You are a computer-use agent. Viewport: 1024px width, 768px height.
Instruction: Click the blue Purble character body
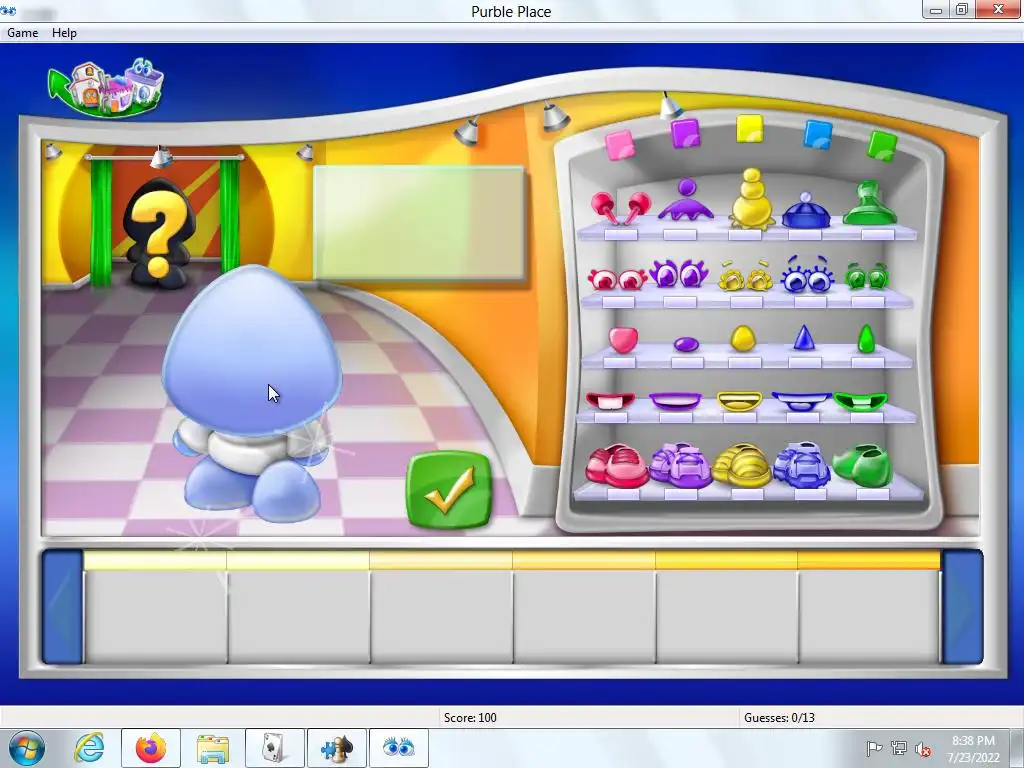(251, 392)
